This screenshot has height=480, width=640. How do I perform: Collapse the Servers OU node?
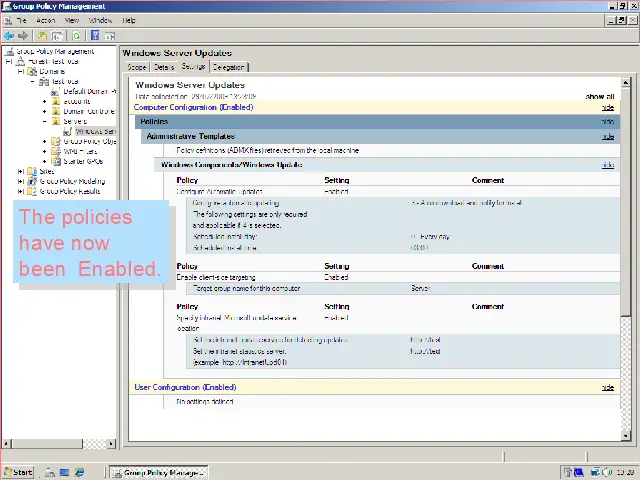[x=44, y=121]
